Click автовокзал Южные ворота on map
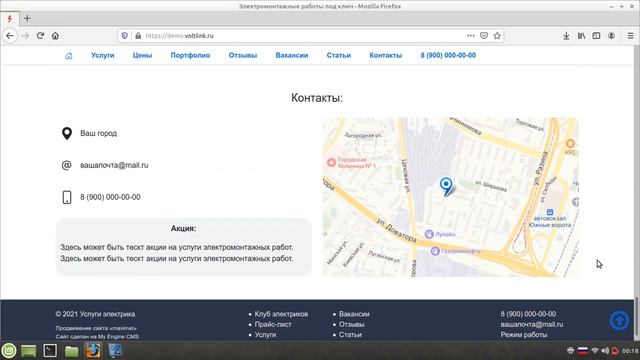640x360 pixels. 550,219
